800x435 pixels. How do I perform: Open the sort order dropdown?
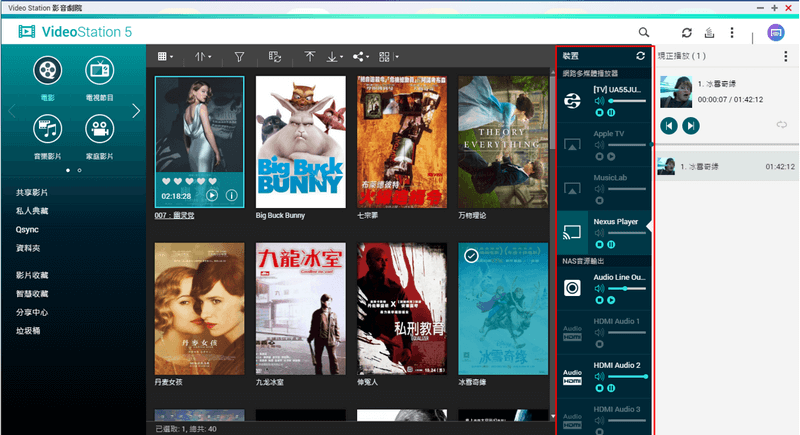tap(203, 57)
